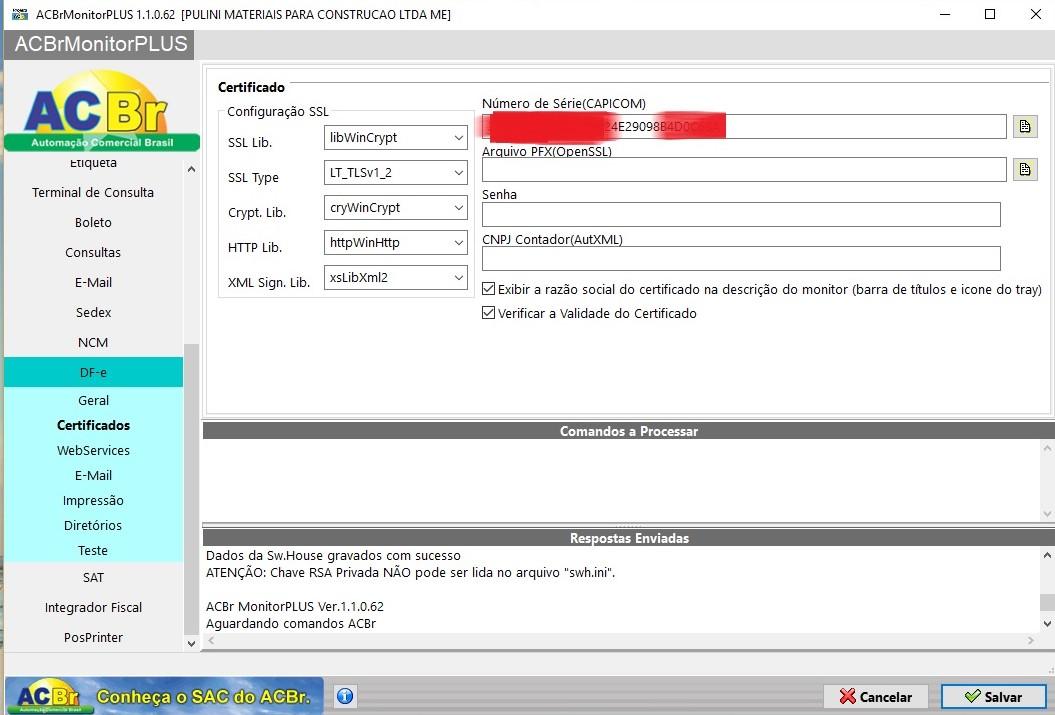Click right arrow of Respostas horizontal scrollbar

tap(1031, 640)
